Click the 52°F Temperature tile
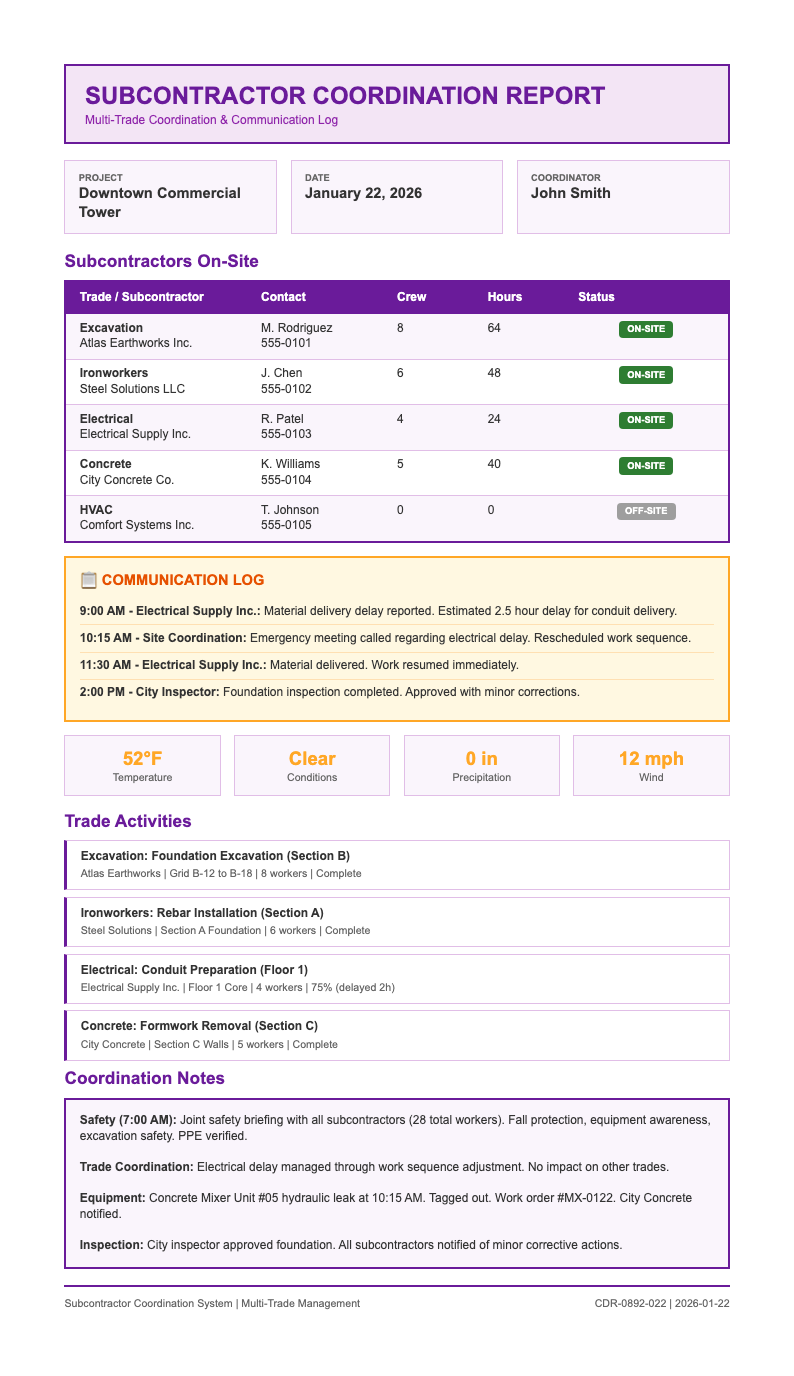The height and width of the screenshot is (1376, 794). (142, 765)
